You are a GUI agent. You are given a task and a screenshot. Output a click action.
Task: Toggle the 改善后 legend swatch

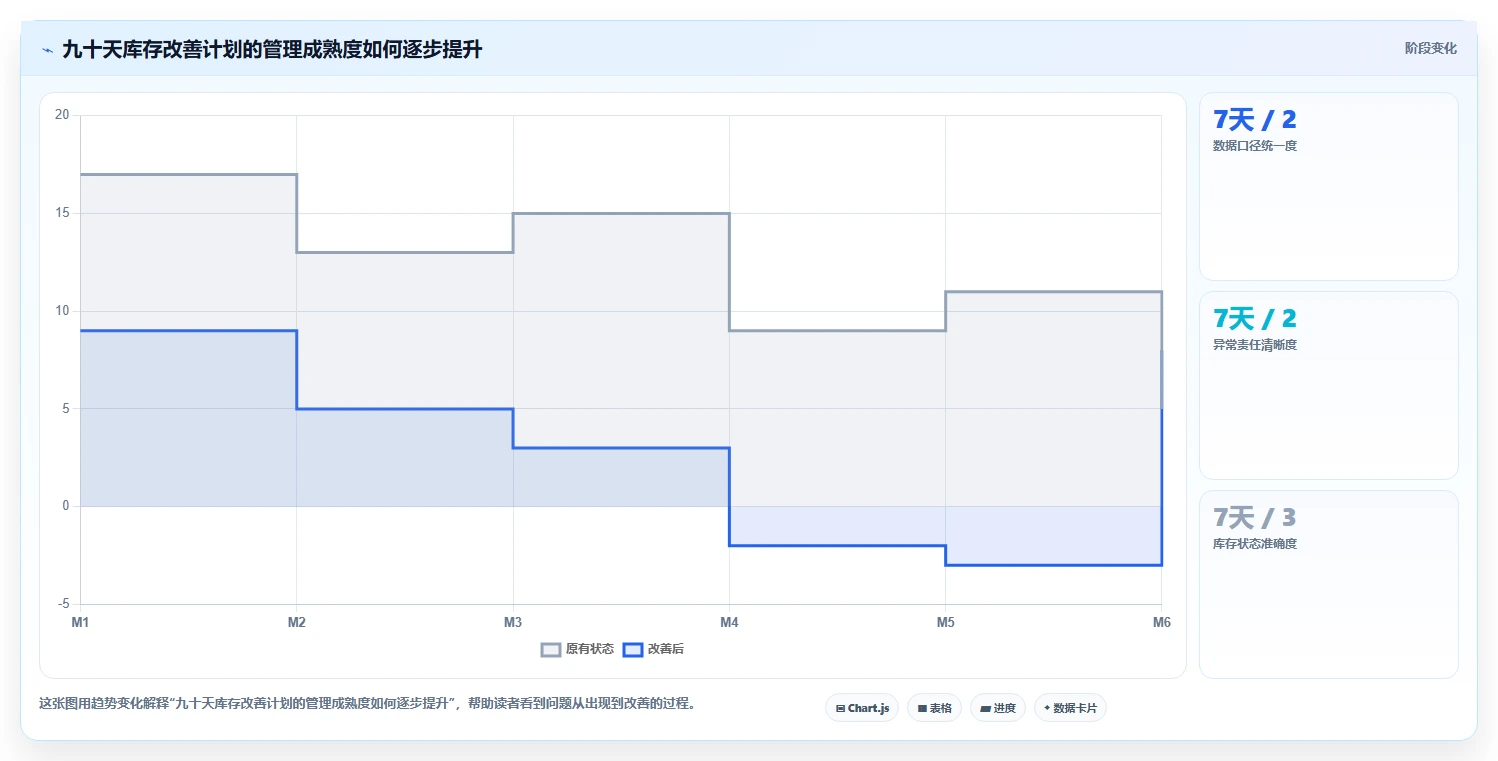coord(632,649)
